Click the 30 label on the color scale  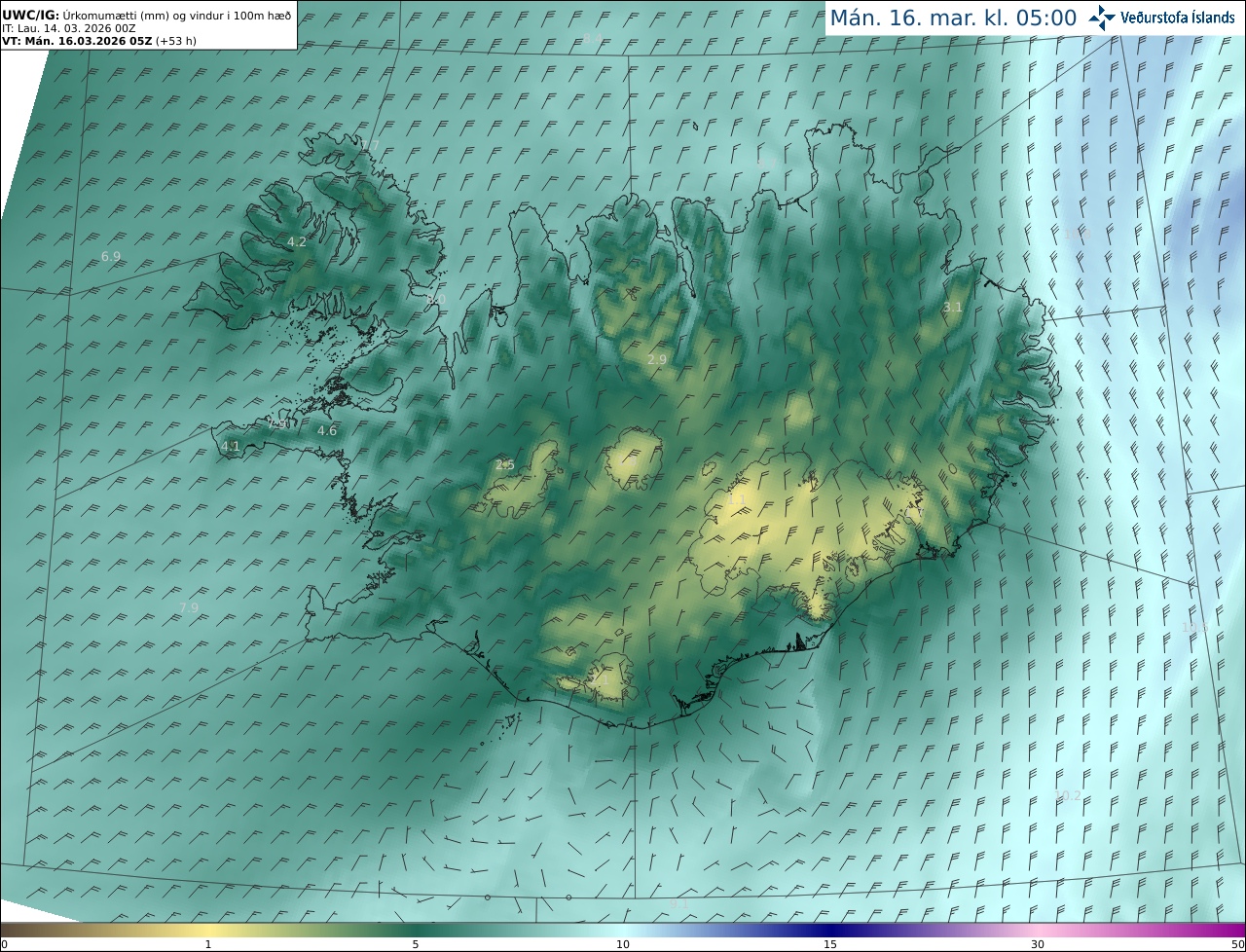(x=1038, y=944)
